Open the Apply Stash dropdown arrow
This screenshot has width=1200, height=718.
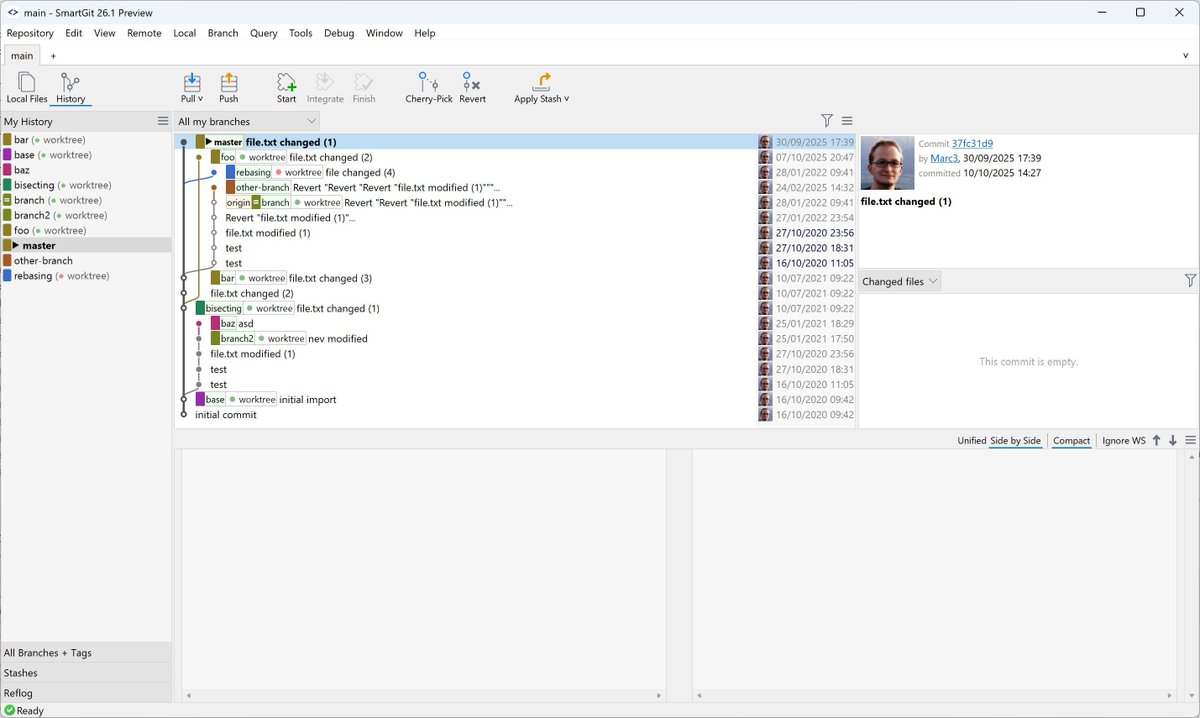point(567,99)
